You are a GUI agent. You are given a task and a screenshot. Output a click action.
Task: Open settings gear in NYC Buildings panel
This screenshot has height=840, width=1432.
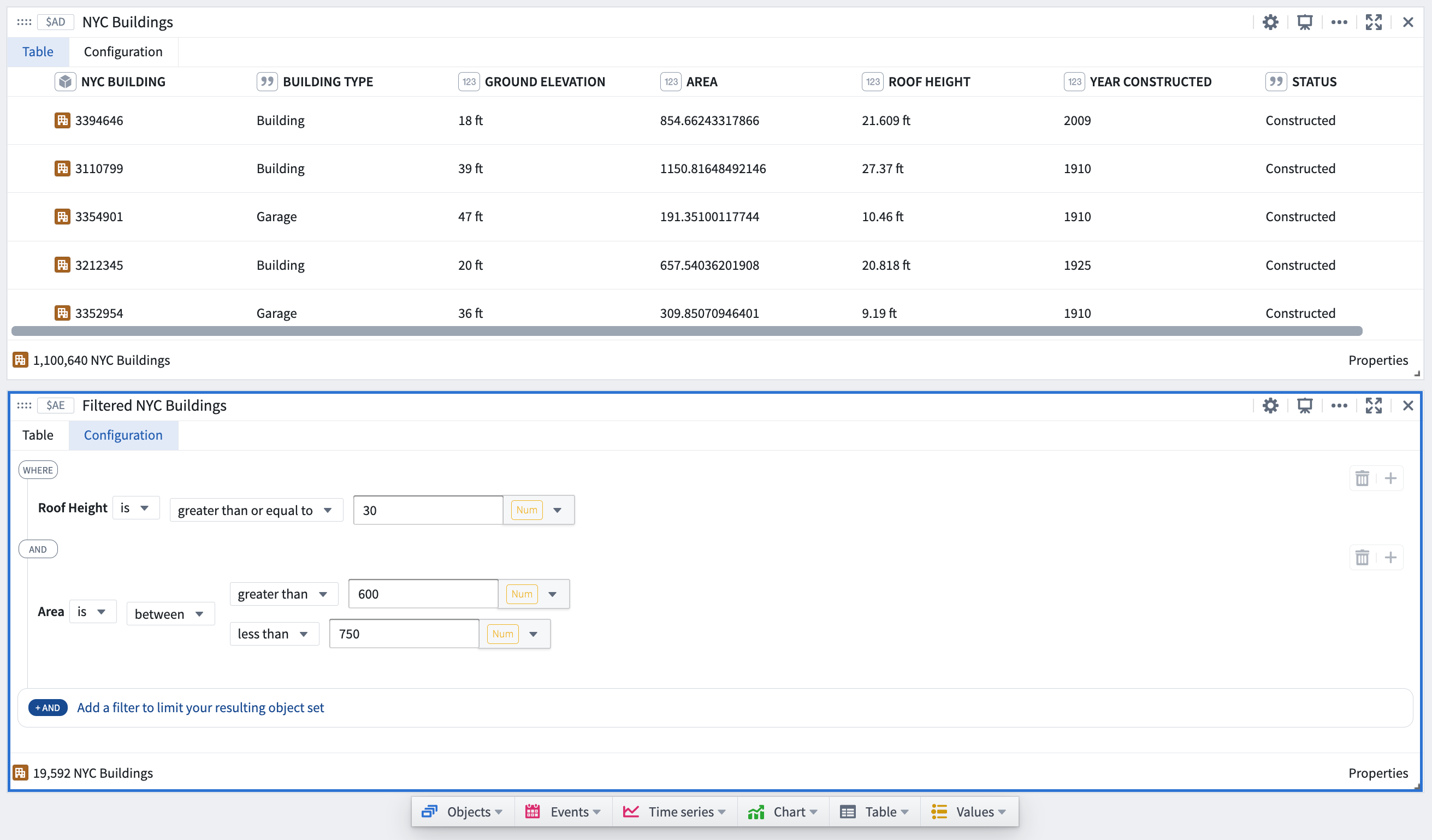coord(1270,22)
